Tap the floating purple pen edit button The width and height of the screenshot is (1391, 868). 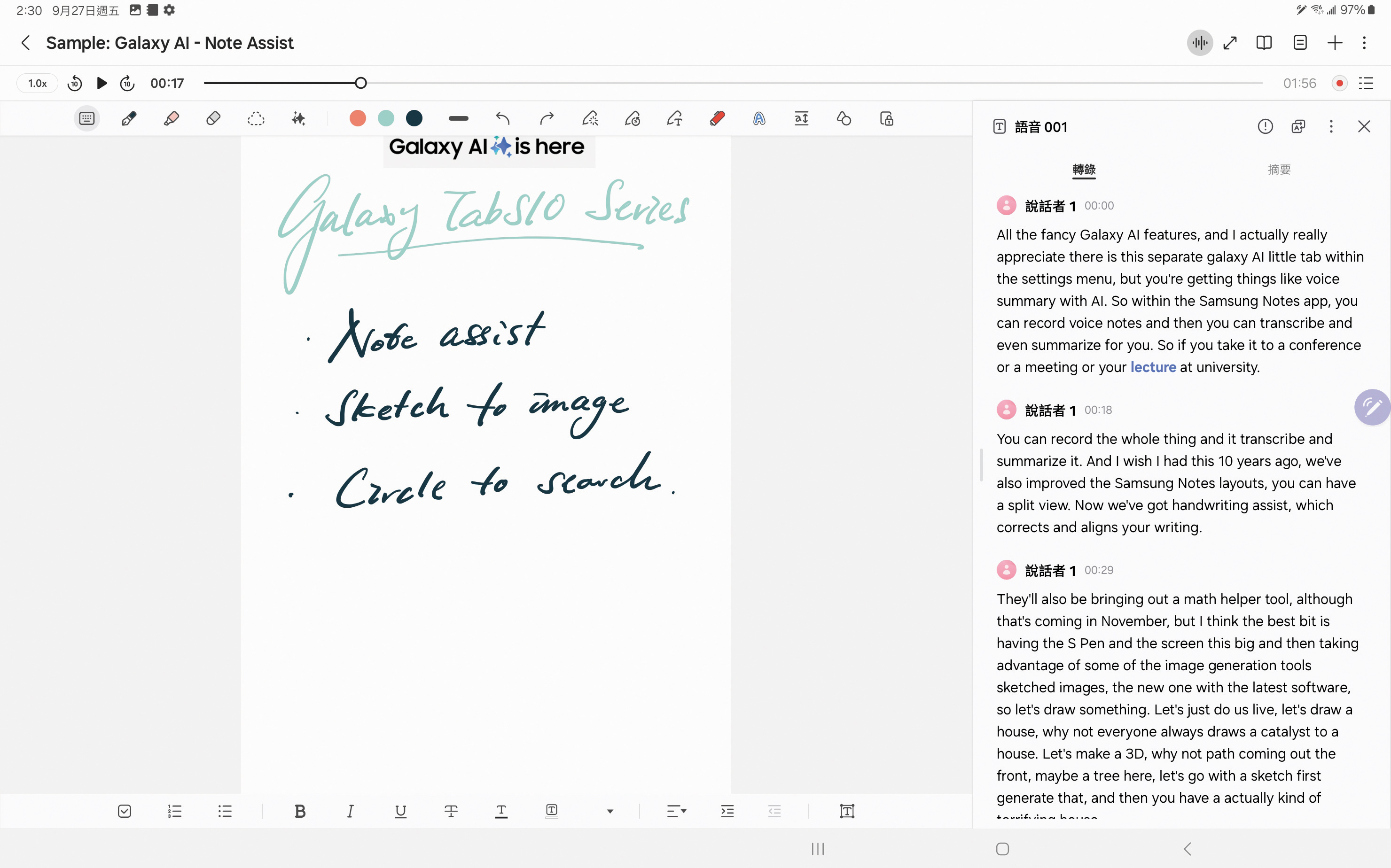tap(1372, 407)
